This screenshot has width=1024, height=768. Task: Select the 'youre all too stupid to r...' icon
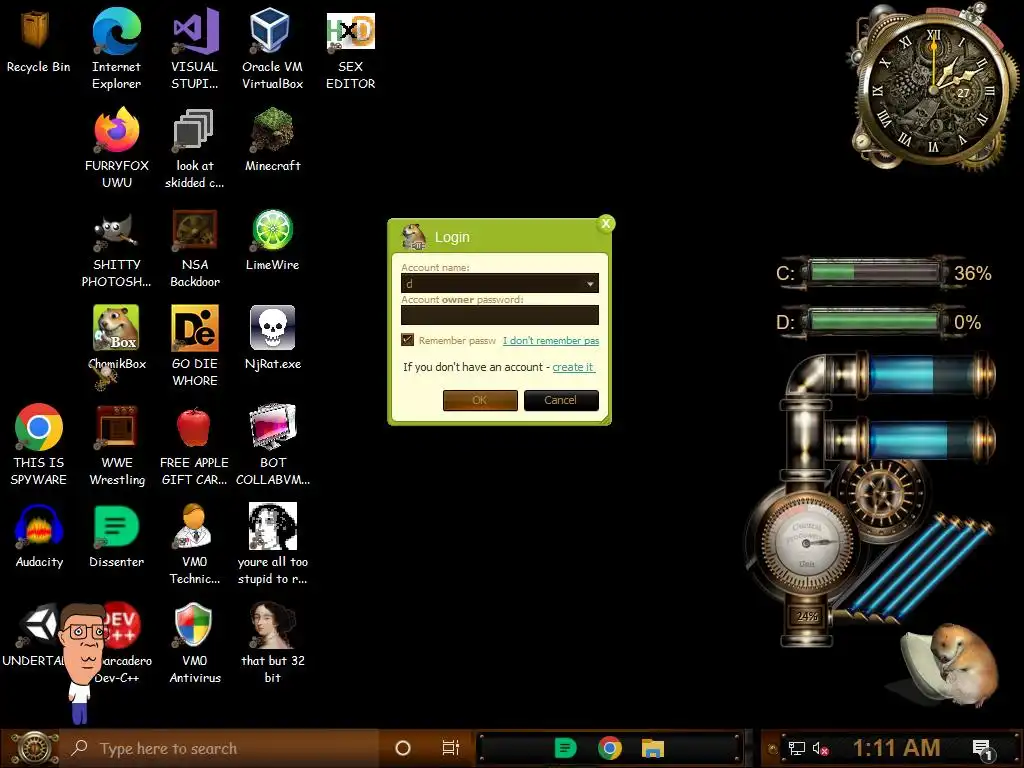pos(272,544)
